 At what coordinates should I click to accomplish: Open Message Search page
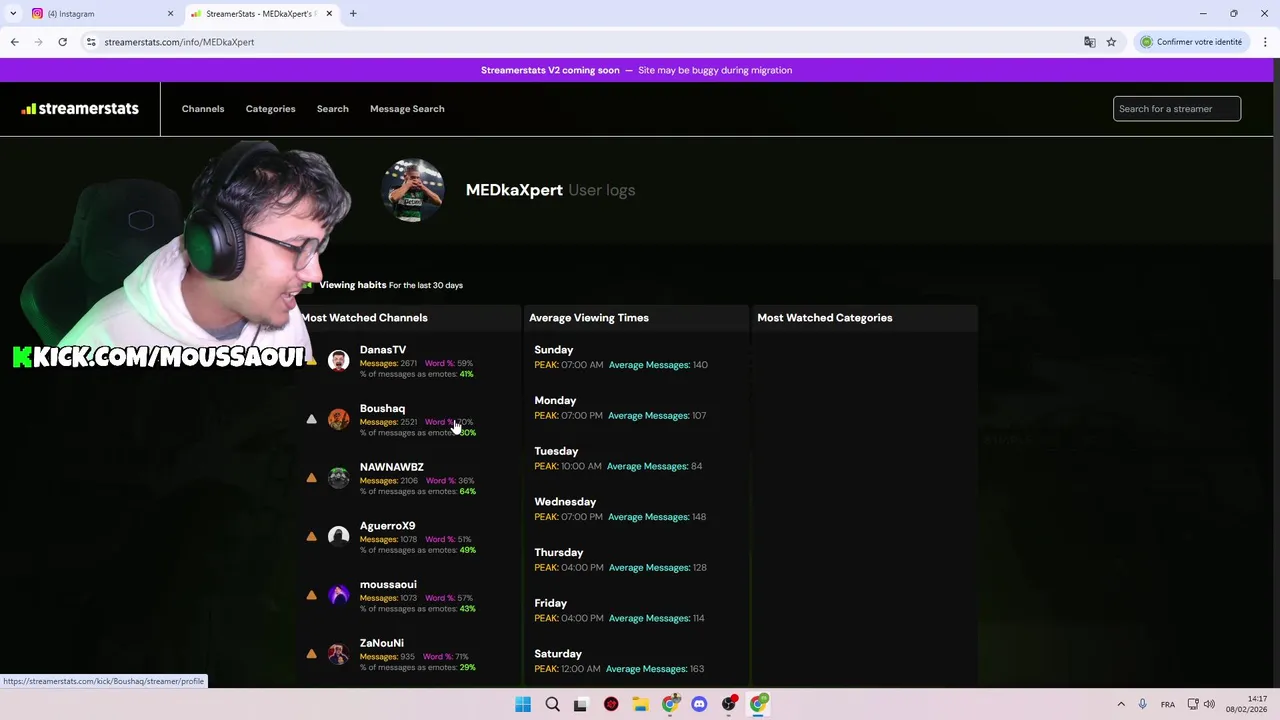407,109
